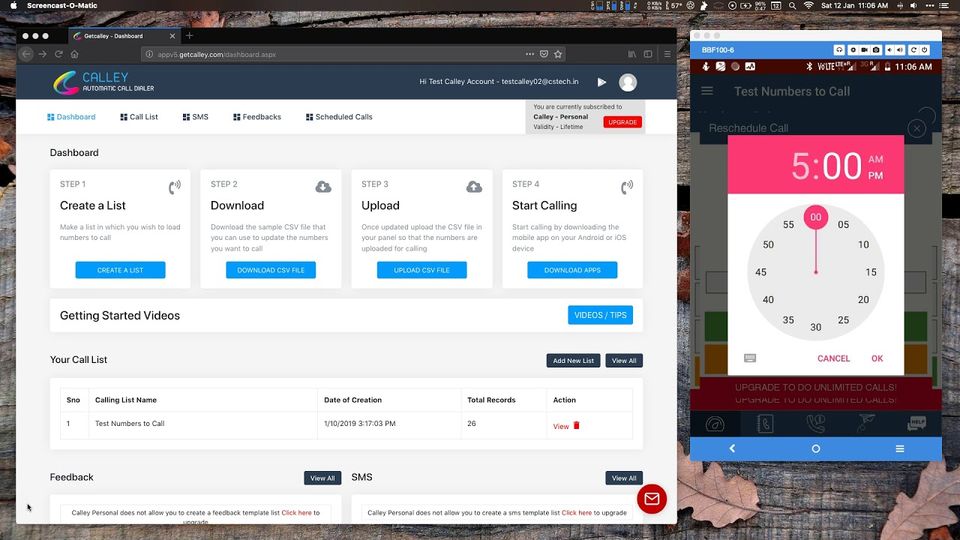This screenshot has height=540, width=960.
Task: Click the Create a List button
Action: pos(120,270)
